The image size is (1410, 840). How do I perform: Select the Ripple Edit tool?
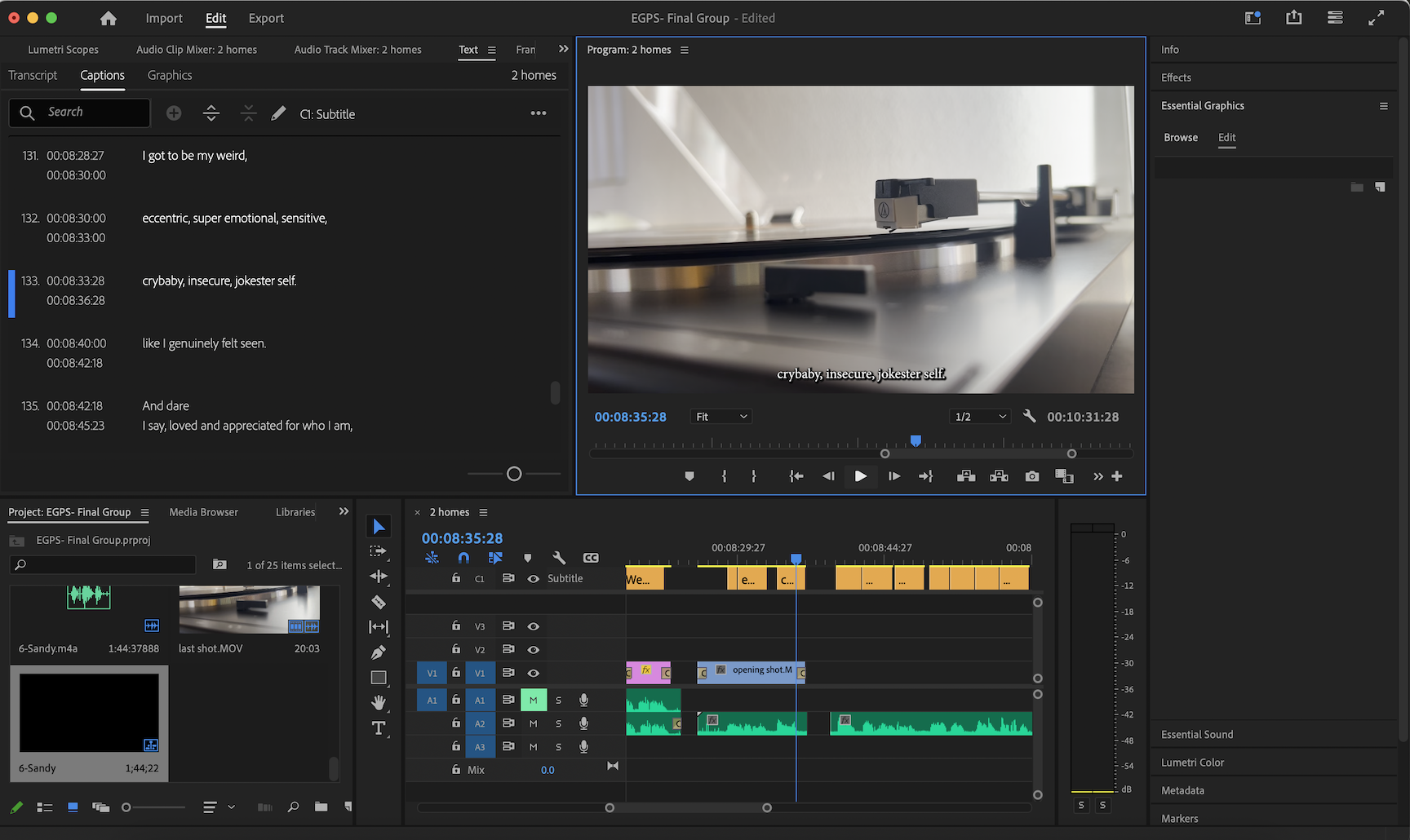click(379, 577)
